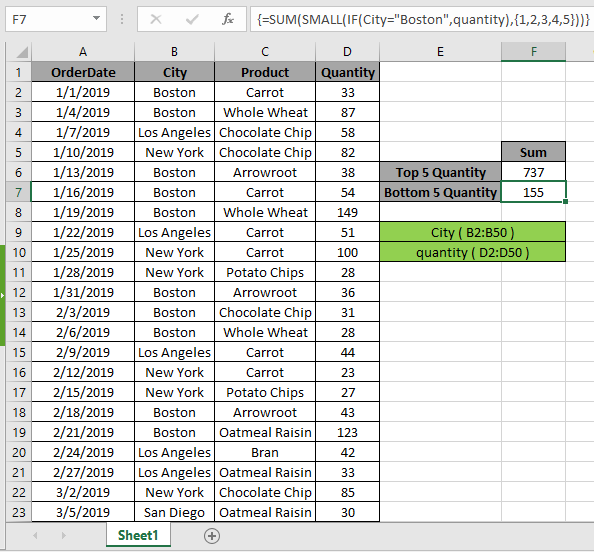
Task: Add a new sheet with plus icon
Action: 212,536
